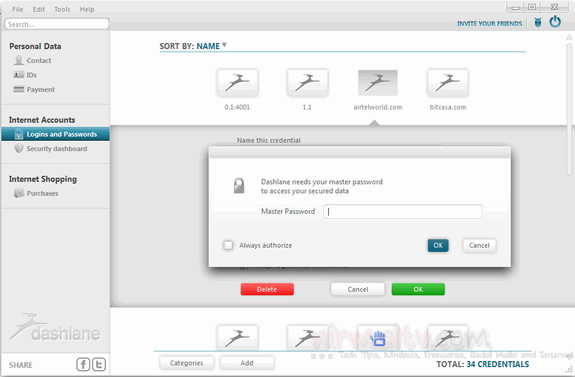Viewport: 575px width, 377px height.
Task: Open Contact under Personal Data
Action: [x=39, y=61]
